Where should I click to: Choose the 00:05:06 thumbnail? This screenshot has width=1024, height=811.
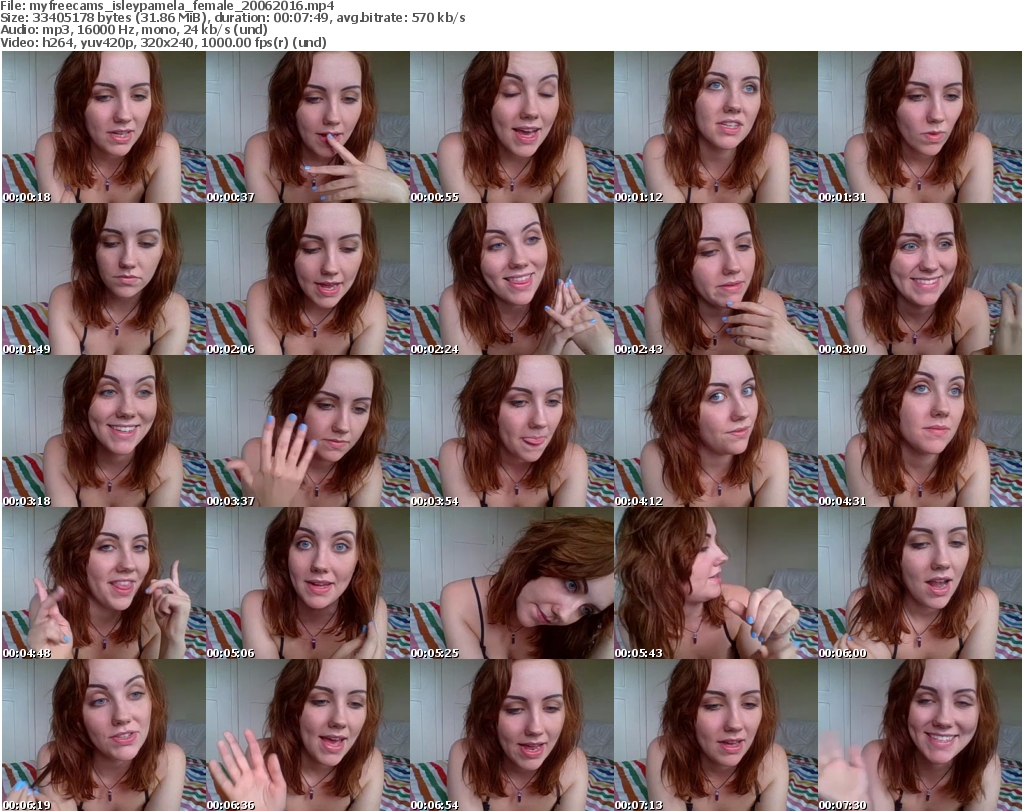coord(308,583)
